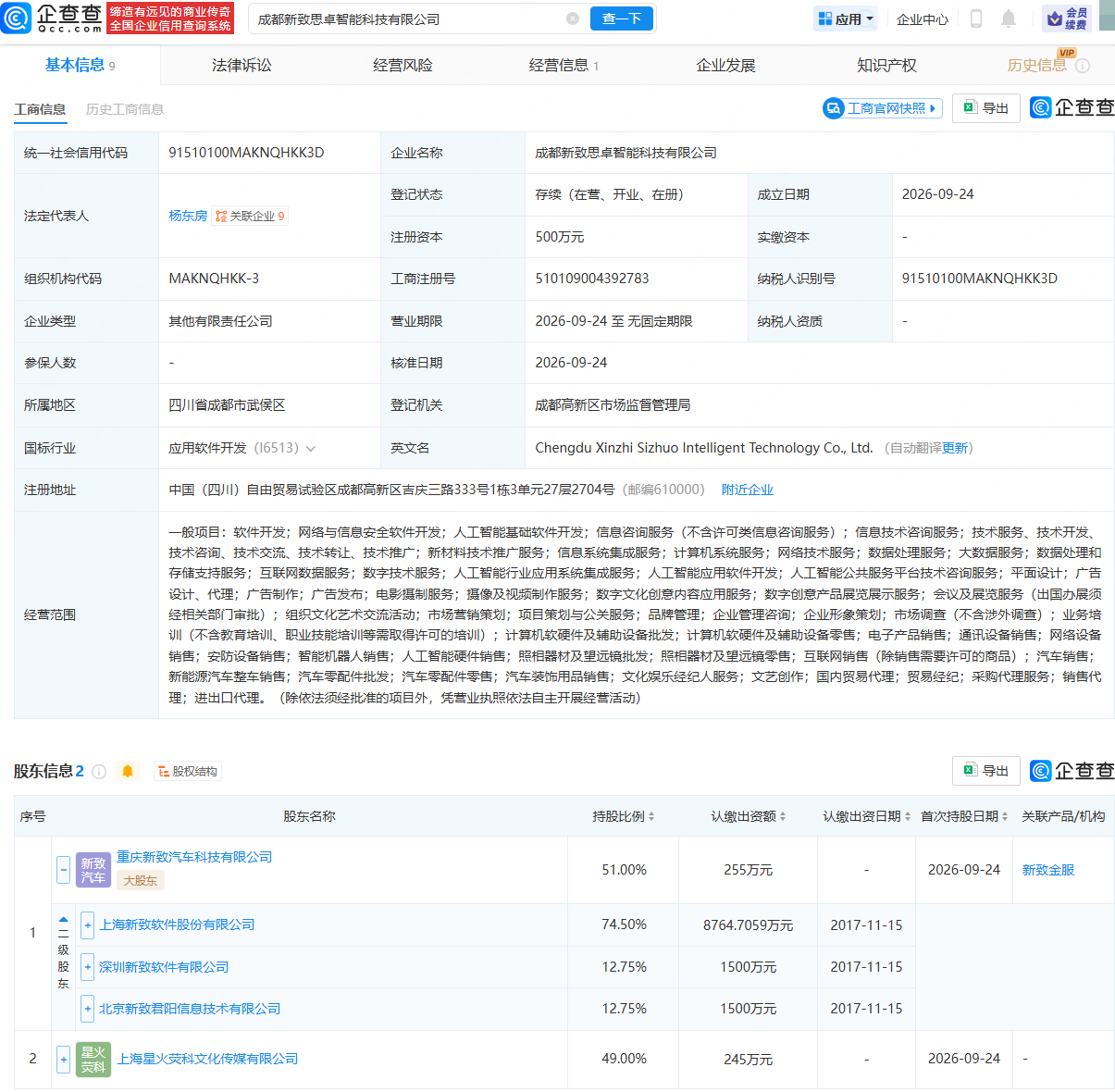Click the 企查查 logo in the header
This screenshot has width=1115, height=1092.
pyautogui.click(x=53, y=18)
